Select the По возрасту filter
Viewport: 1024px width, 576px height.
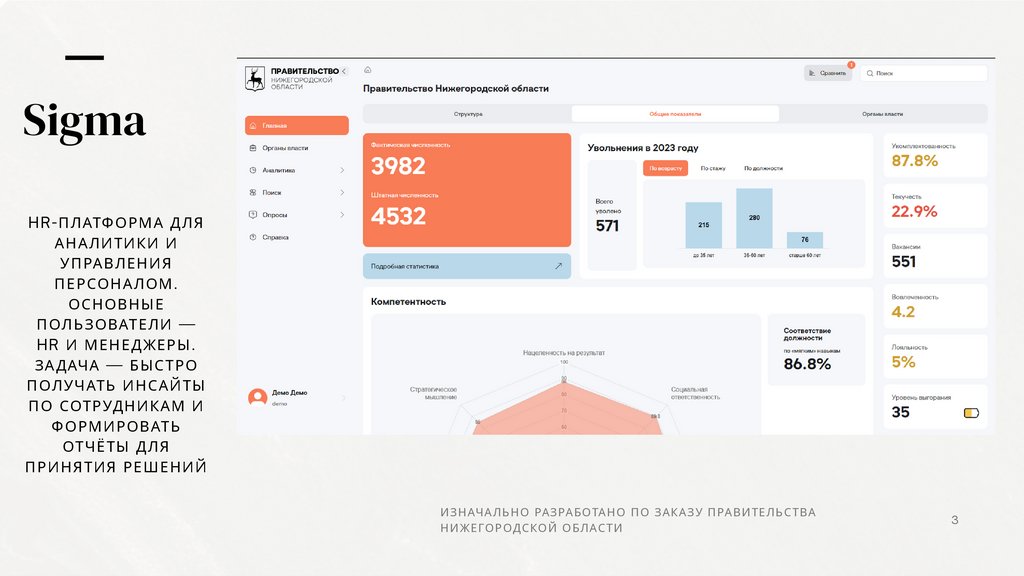pyautogui.click(x=665, y=168)
